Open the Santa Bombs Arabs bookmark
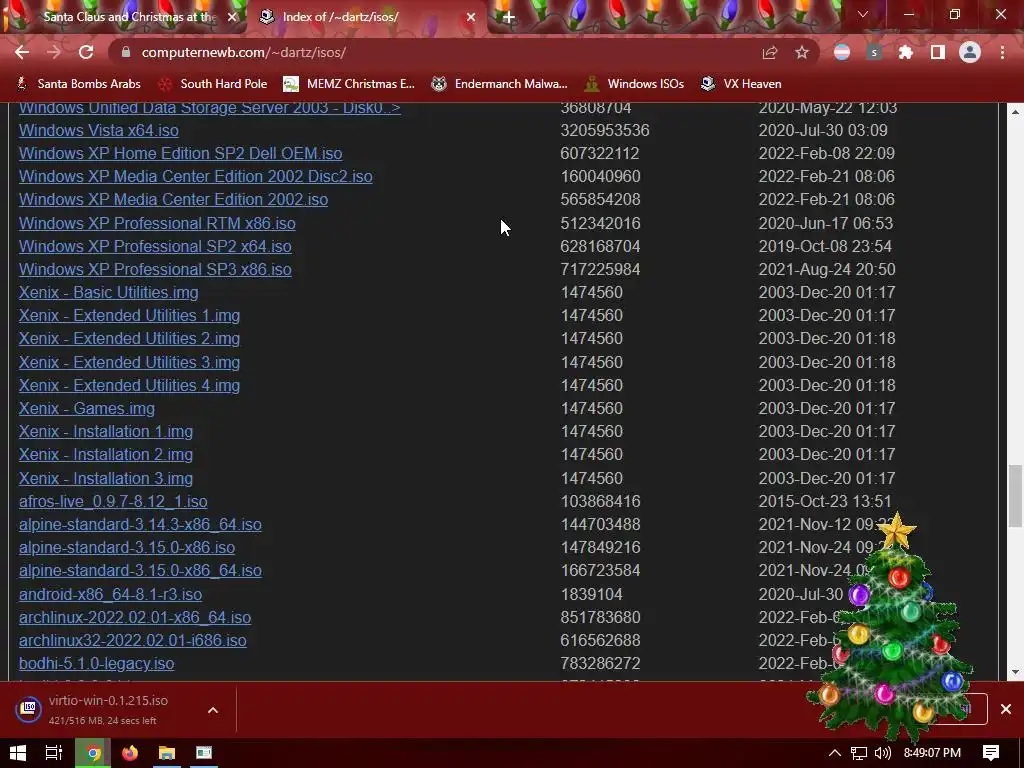The width and height of the screenshot is (1024, 768). 78,84
